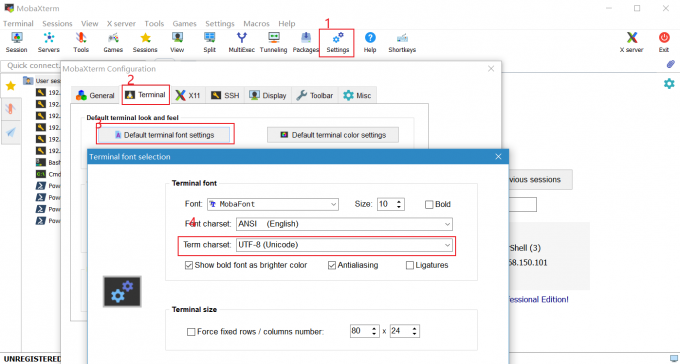The width and height of the screenshot is (680, 364).
Task: Adjust the font Size stepper arrows
Action: [399, 204]
